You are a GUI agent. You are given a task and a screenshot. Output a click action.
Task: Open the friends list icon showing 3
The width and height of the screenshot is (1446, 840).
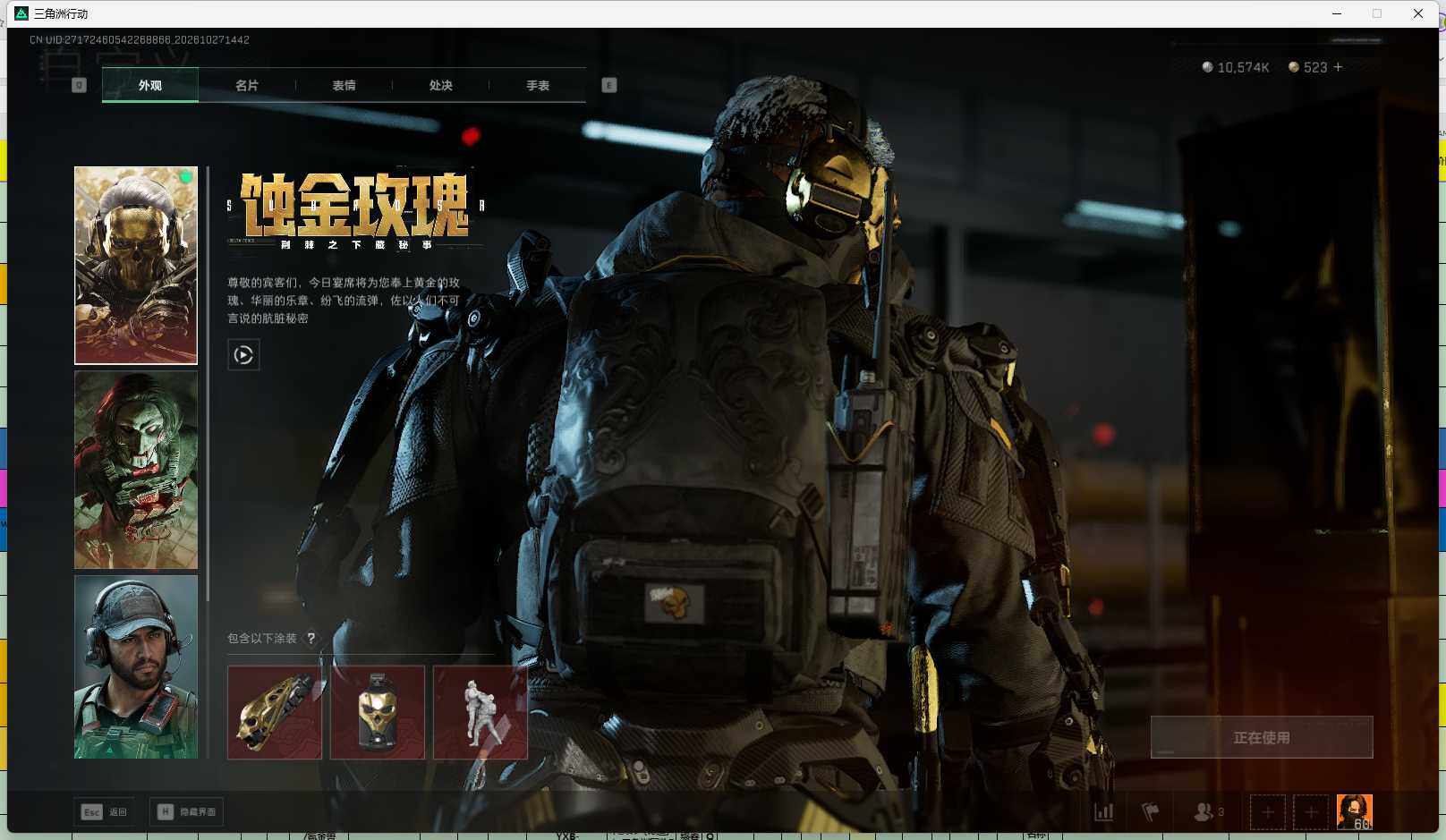pos(1208,811)
